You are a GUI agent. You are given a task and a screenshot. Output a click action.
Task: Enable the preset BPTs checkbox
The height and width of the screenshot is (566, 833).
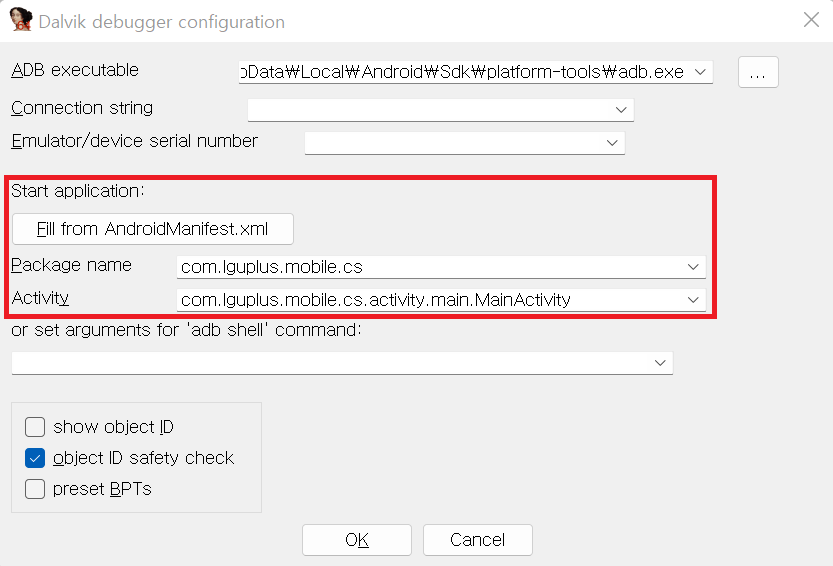coord(36,489)
